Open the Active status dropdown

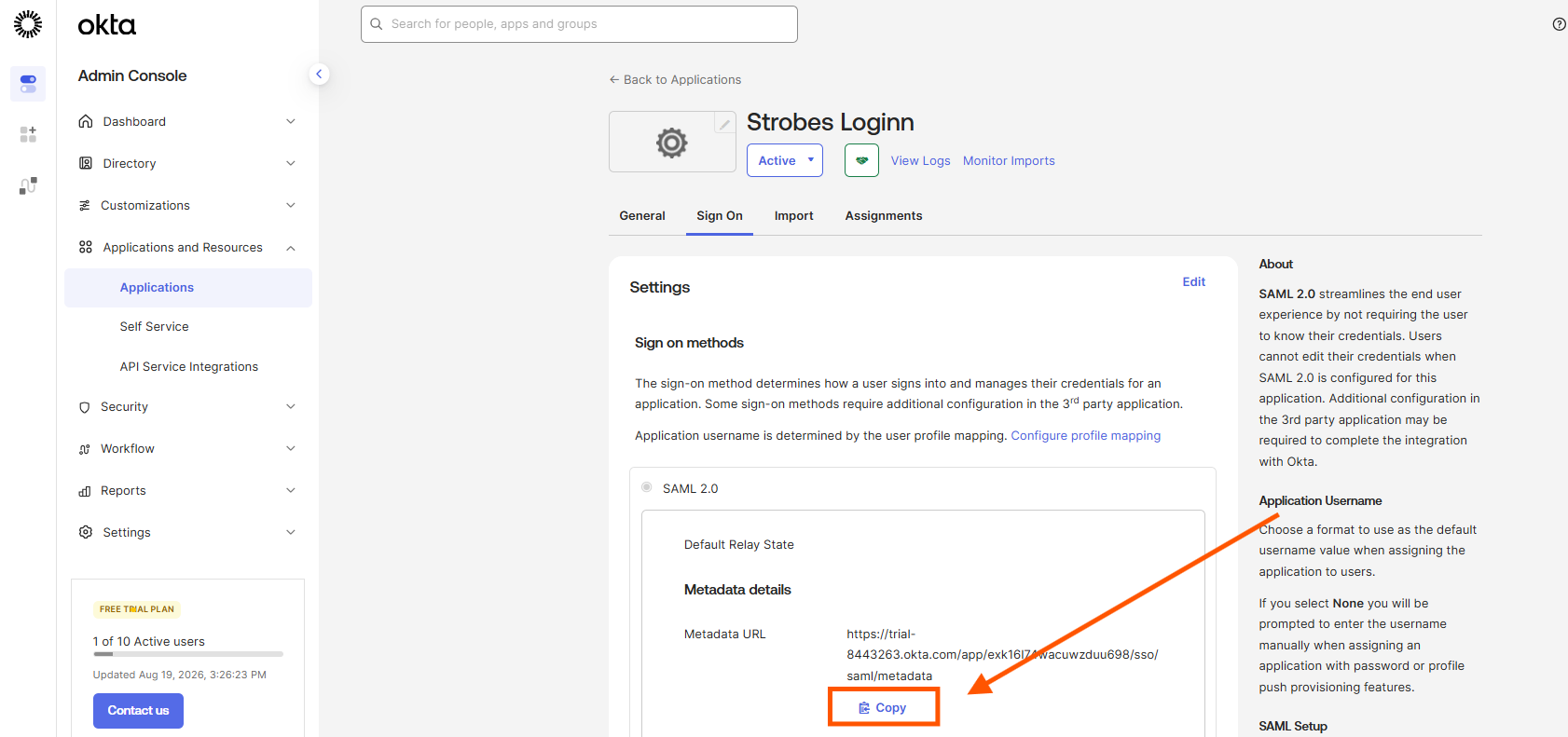[x=785, y=160]
